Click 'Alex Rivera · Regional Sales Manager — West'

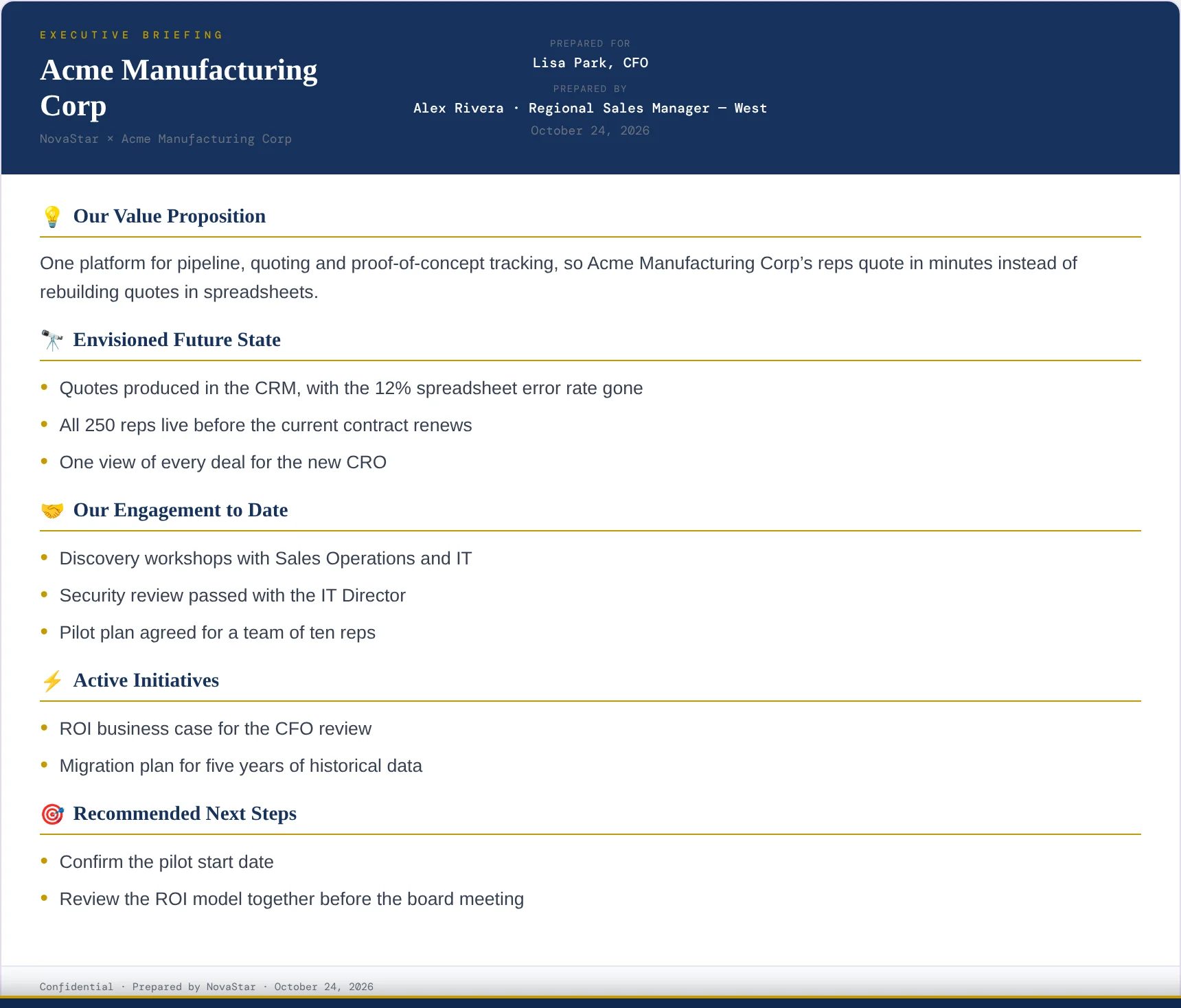click(590, 108)
